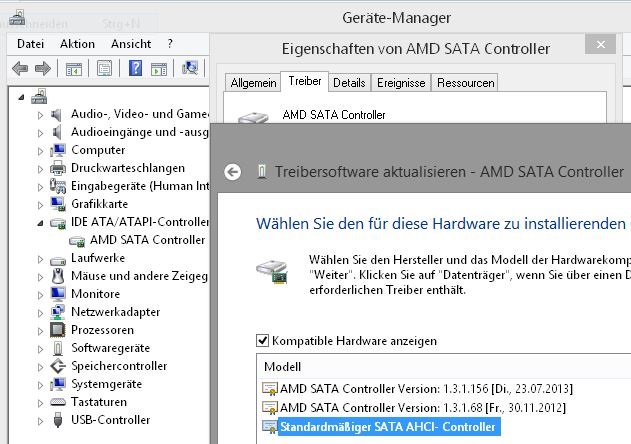This screenshot has height=444, width=631.
Task: Expand the Mäuse und andere Zeigegeräte node
Action: pos(40,277)
